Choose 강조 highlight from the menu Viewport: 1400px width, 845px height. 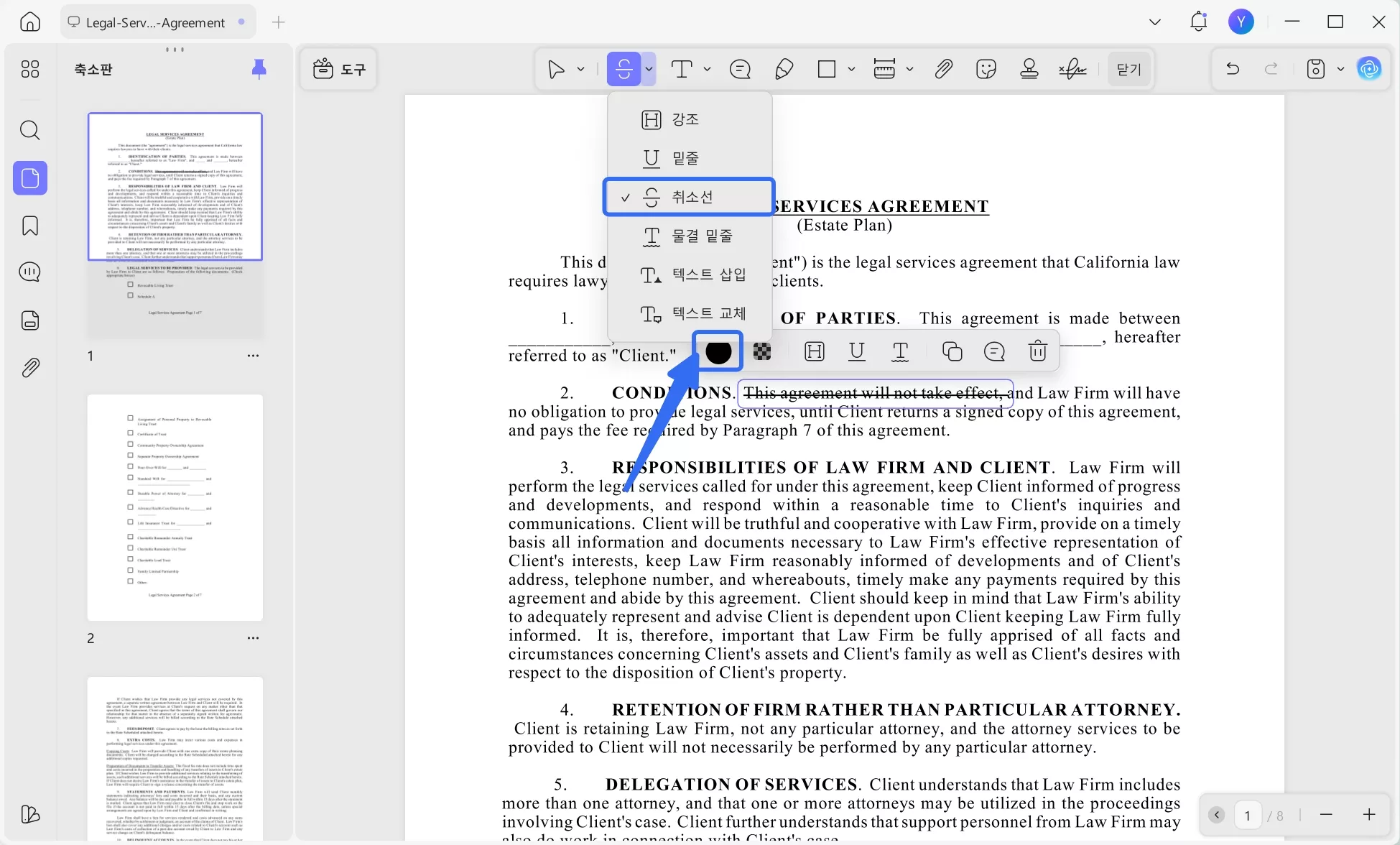[685, 119]
